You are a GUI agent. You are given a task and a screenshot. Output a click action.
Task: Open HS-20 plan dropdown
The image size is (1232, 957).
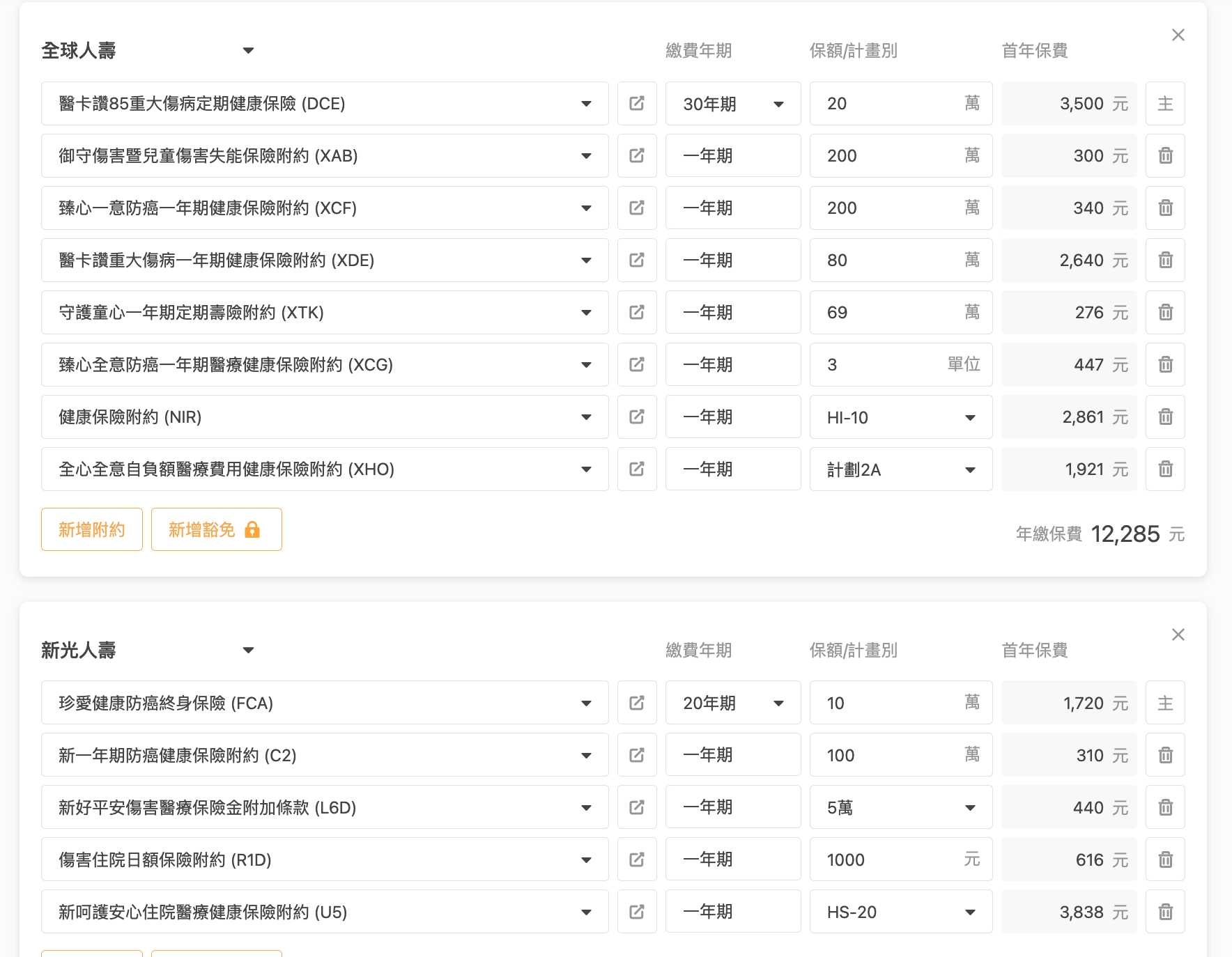point(901,912)
